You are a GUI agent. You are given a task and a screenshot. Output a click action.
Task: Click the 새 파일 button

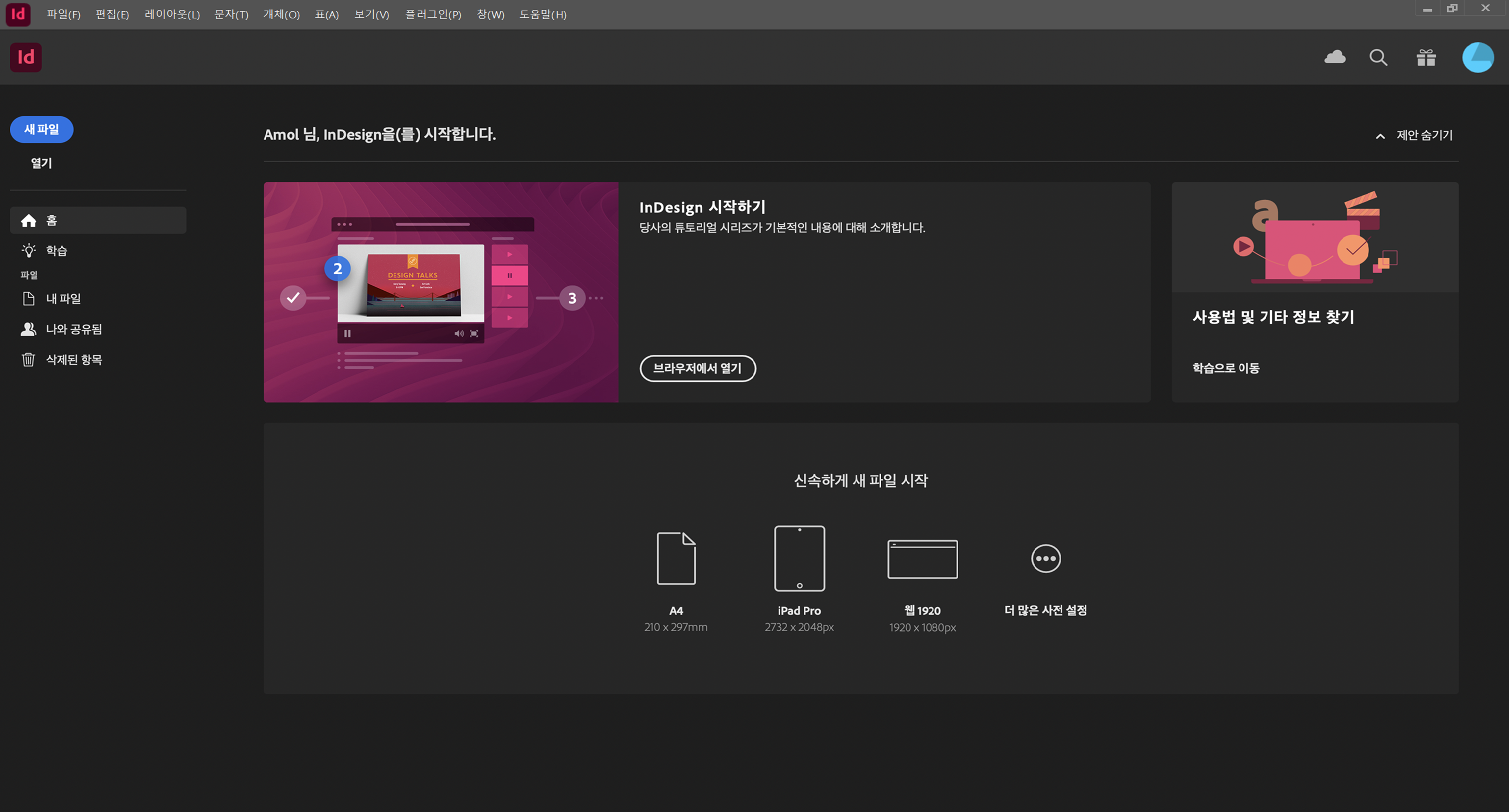pyautogui.click(x=41, y=129)
